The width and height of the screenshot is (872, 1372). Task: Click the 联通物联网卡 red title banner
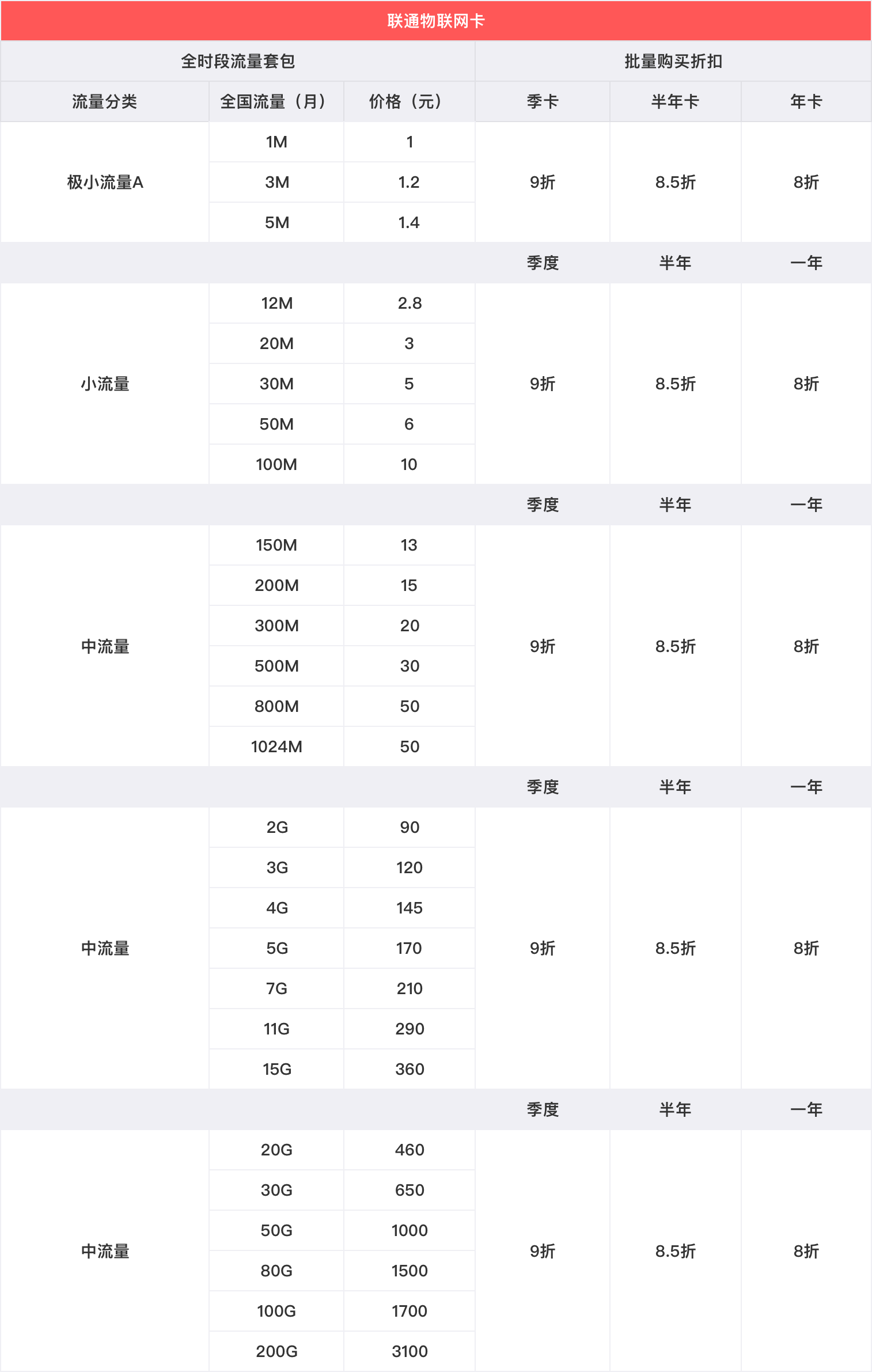click(x=436, y=21)
